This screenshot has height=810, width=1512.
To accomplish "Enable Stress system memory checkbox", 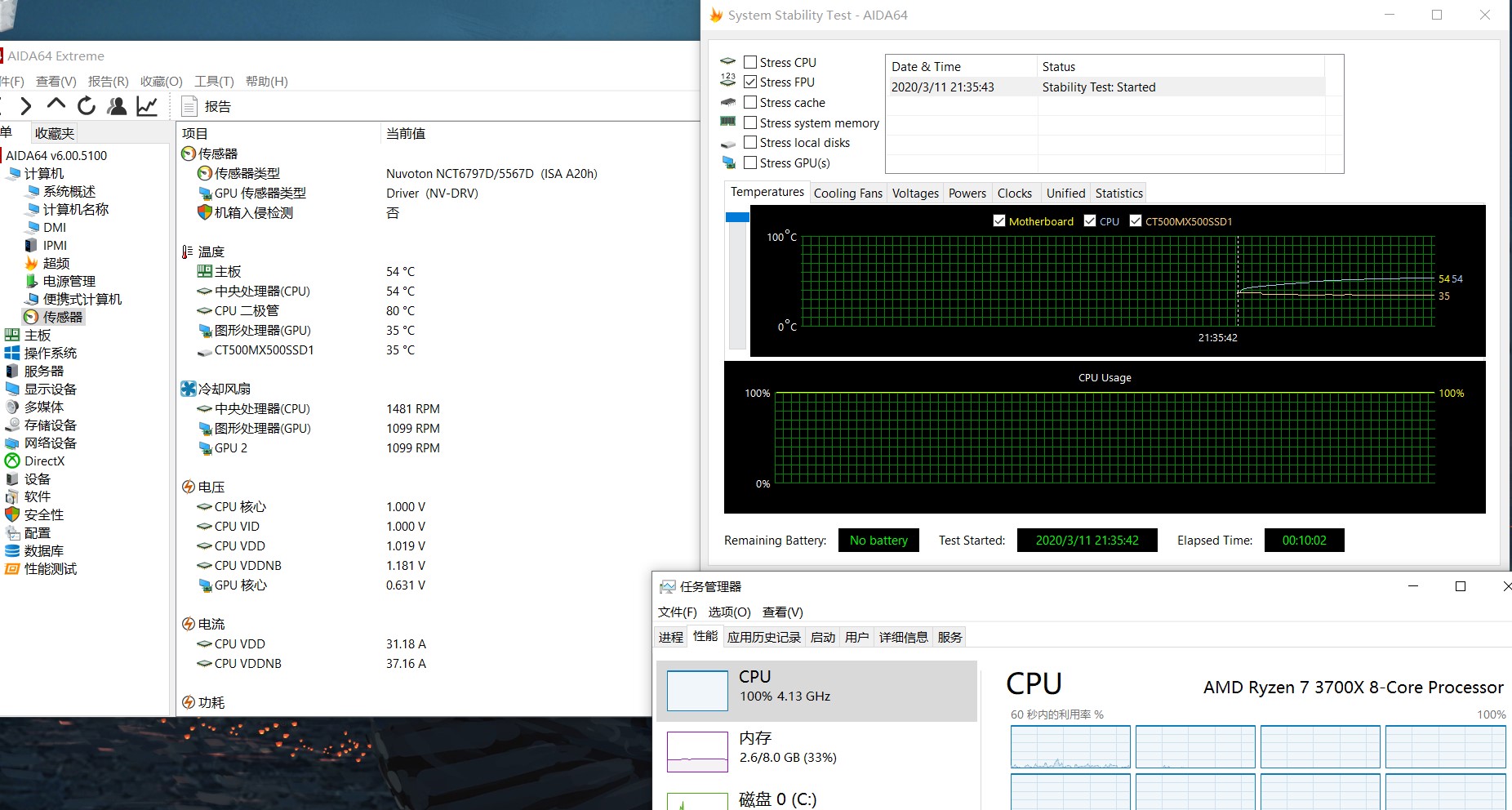I will [x=750, y=122].
